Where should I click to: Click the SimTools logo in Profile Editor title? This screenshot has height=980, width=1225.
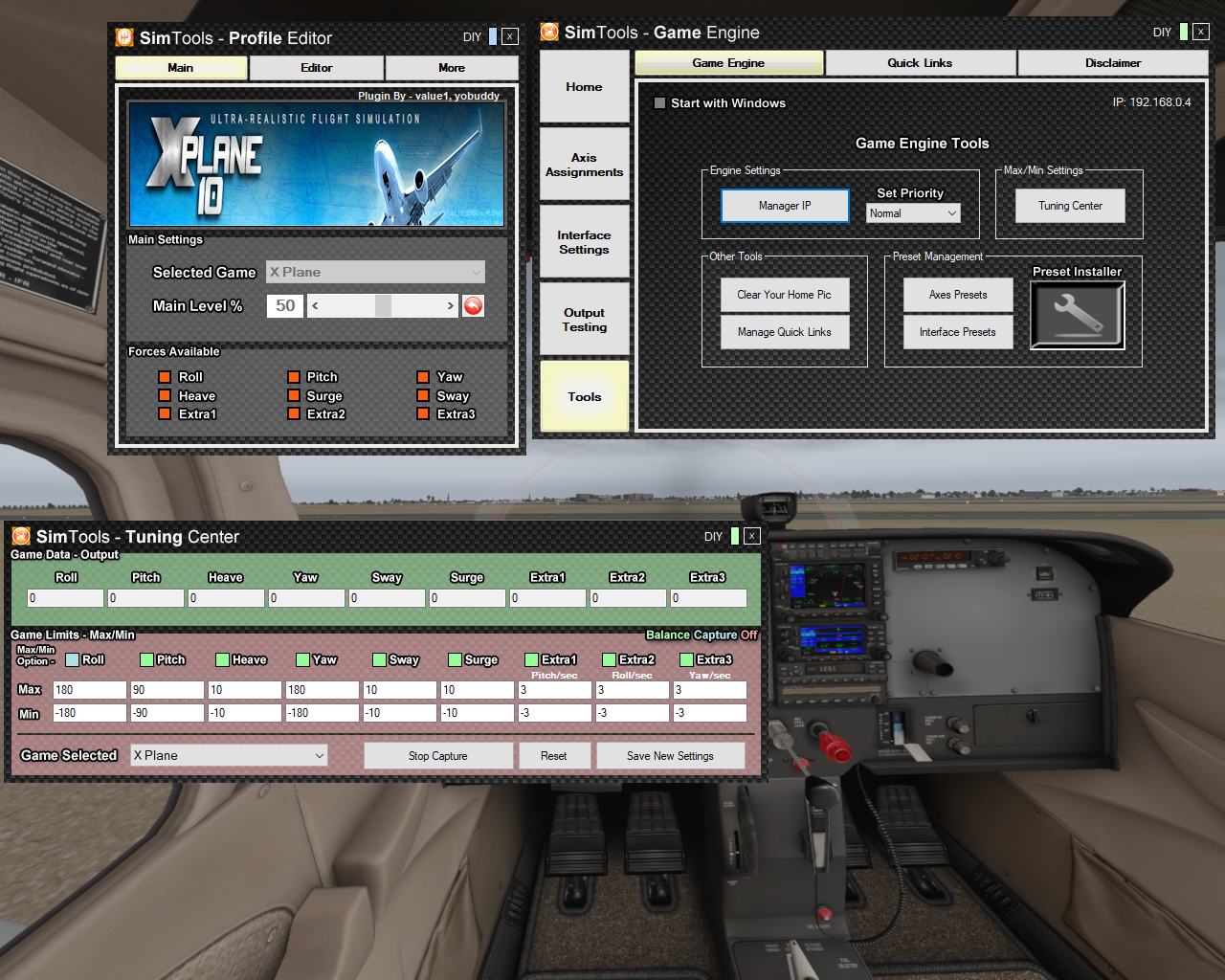tap(124, 37)
